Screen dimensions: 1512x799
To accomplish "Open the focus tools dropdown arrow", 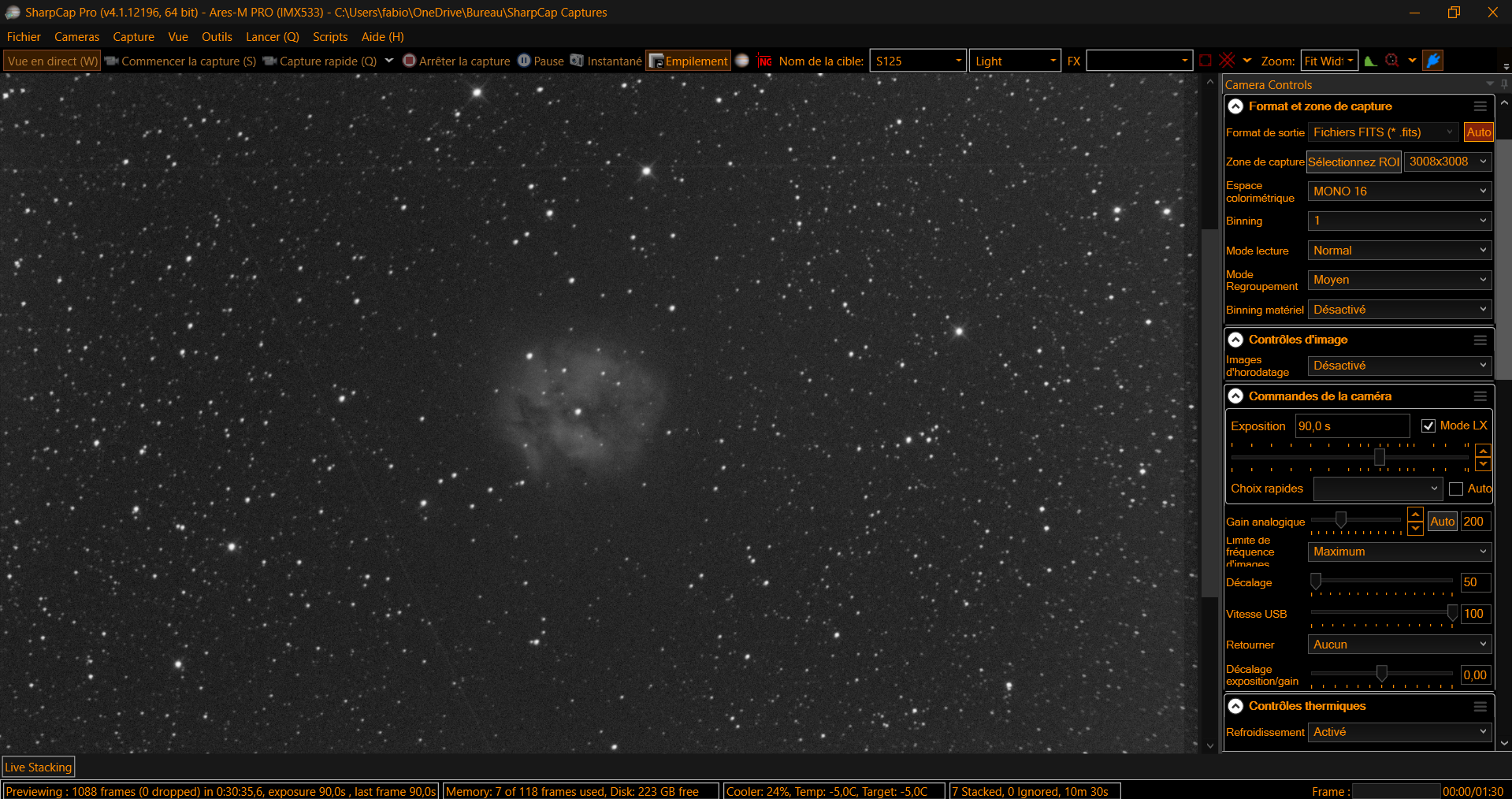I will pos(1412,61).
